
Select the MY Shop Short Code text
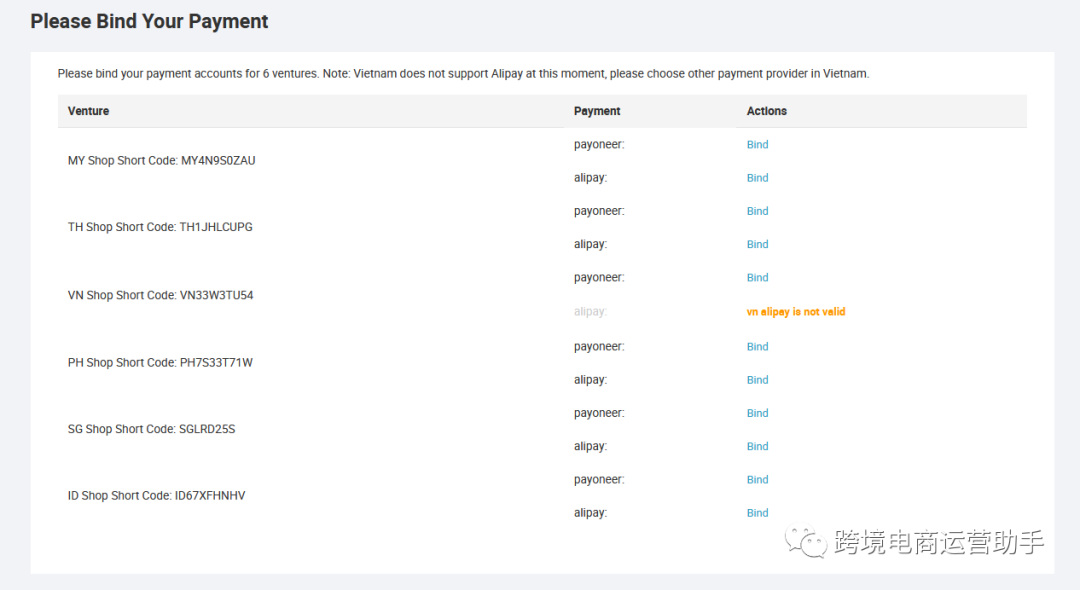point(161,161)
